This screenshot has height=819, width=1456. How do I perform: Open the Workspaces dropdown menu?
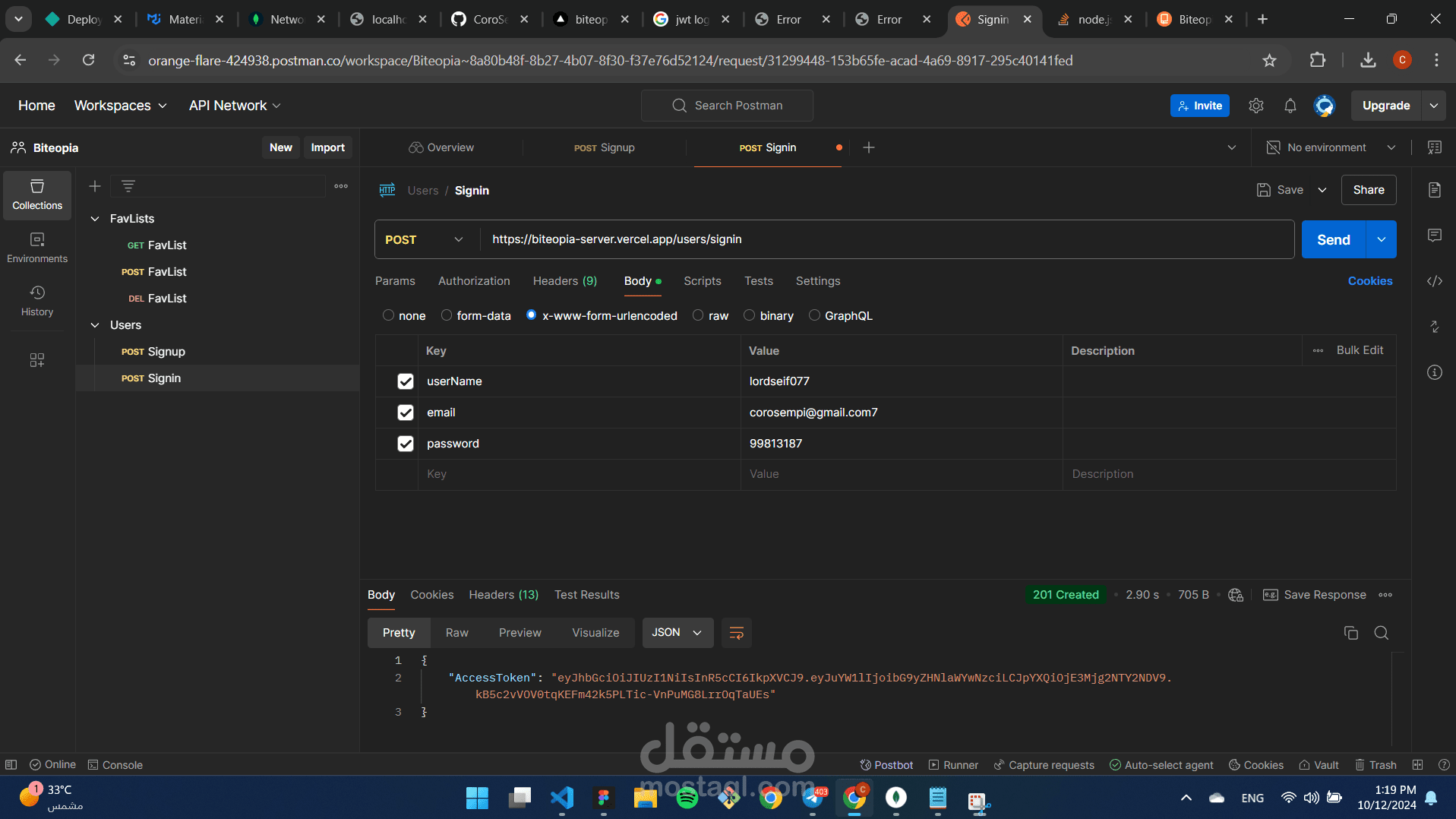[121, 106]
